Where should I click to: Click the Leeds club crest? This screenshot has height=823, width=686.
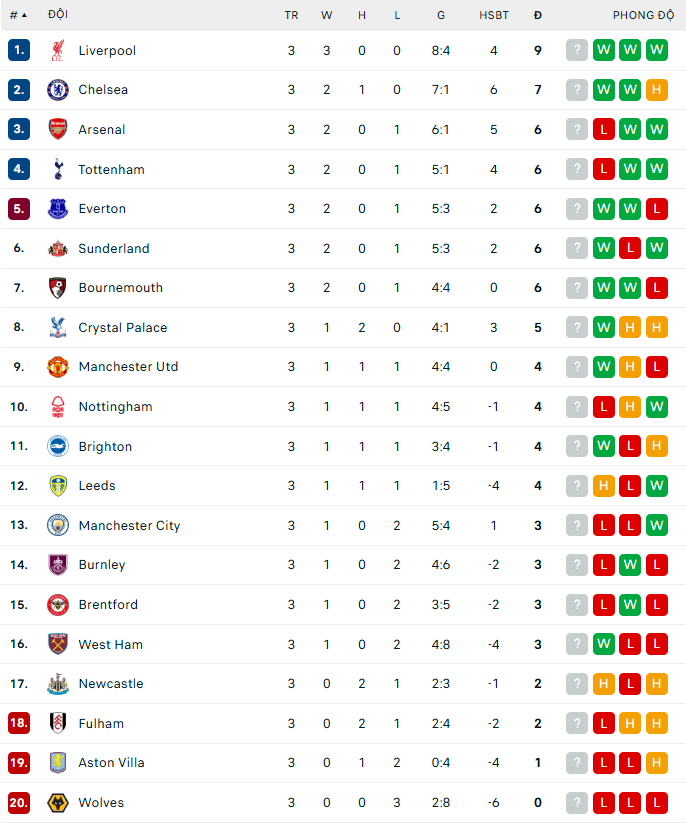(x=58, y=486)
